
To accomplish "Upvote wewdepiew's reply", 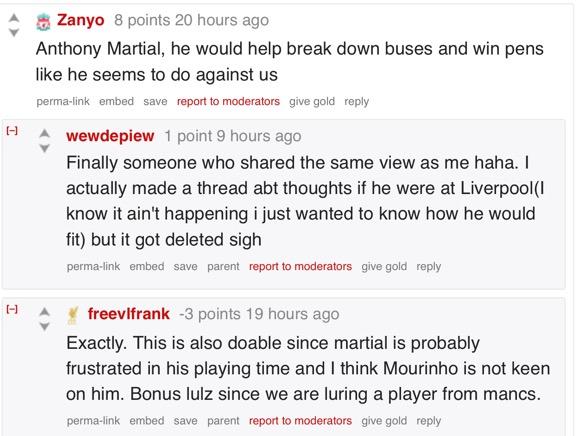I will 44,133.
